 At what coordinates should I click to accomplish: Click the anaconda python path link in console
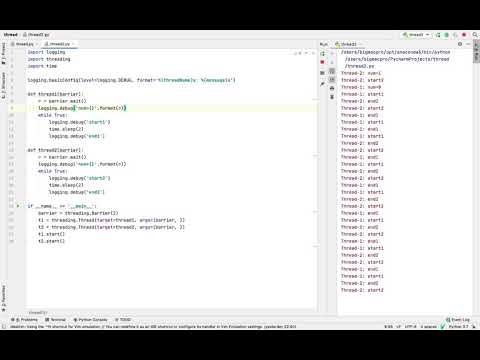tap(396, 52)
